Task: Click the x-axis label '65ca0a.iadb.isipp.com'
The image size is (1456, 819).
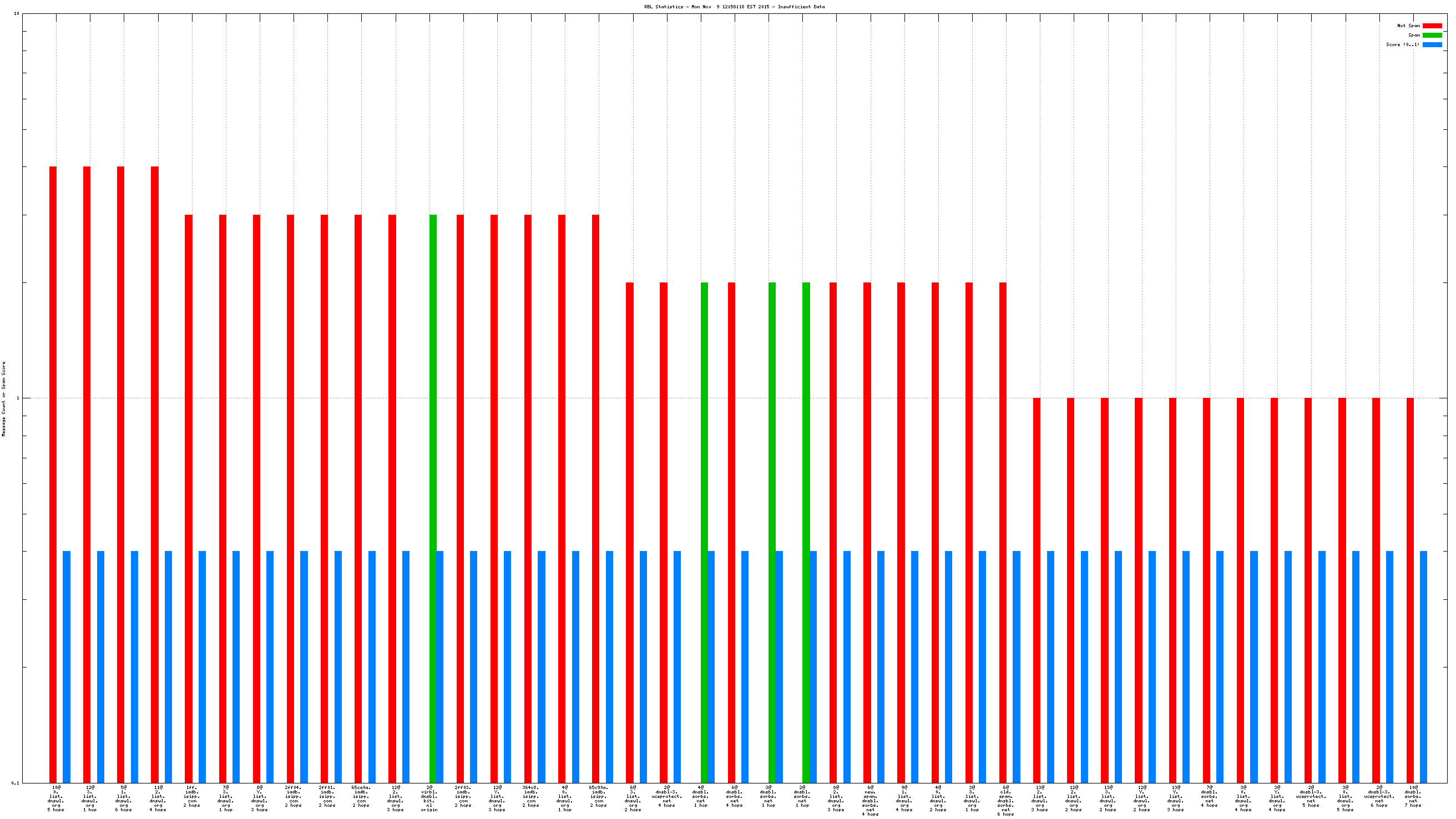Action: pyautogui.click(x=361, y=798)
